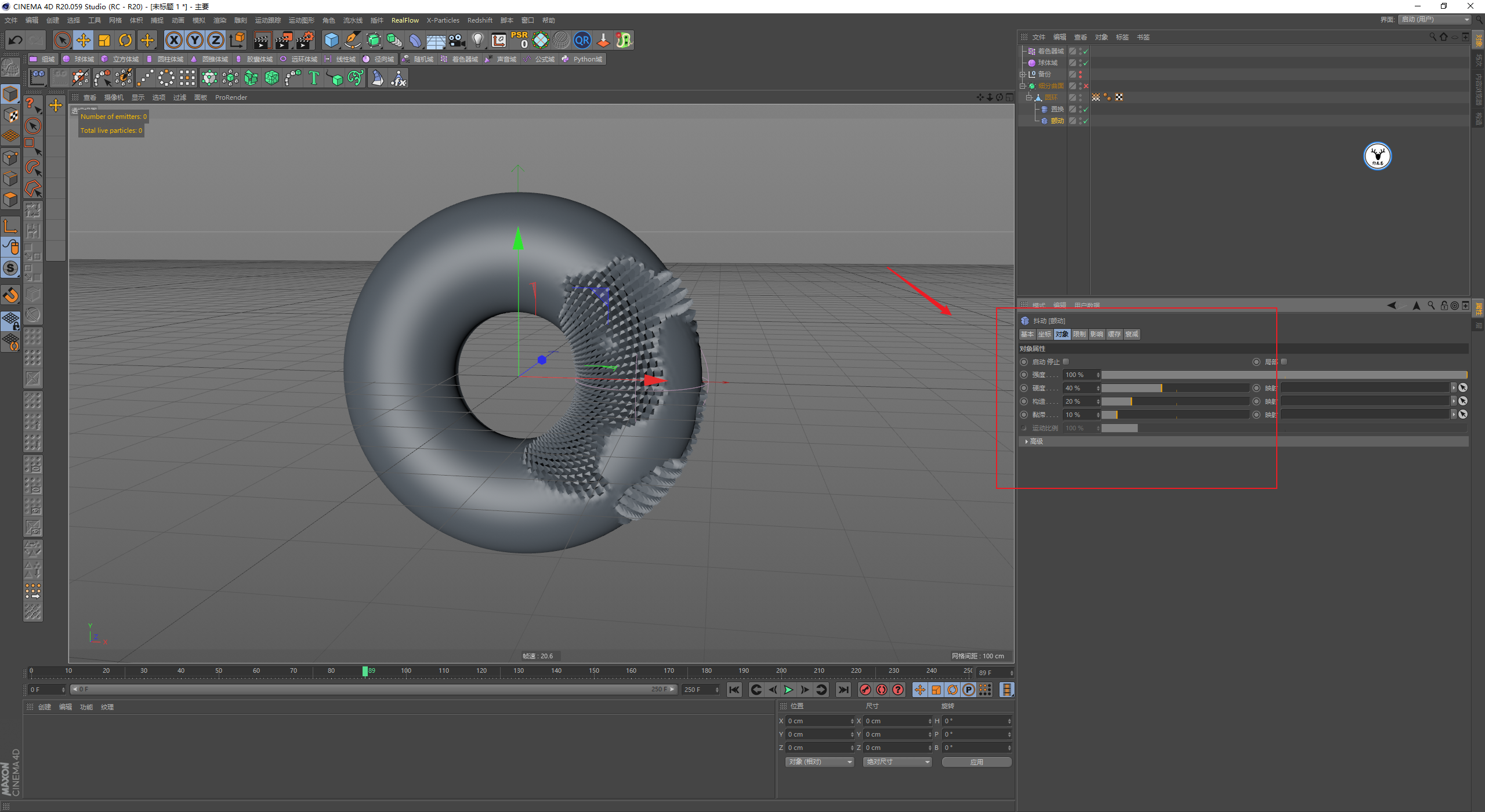Screen dimensions: 1485x812
Task: Click the Undo arrow icon
Action: coord(16,40)
